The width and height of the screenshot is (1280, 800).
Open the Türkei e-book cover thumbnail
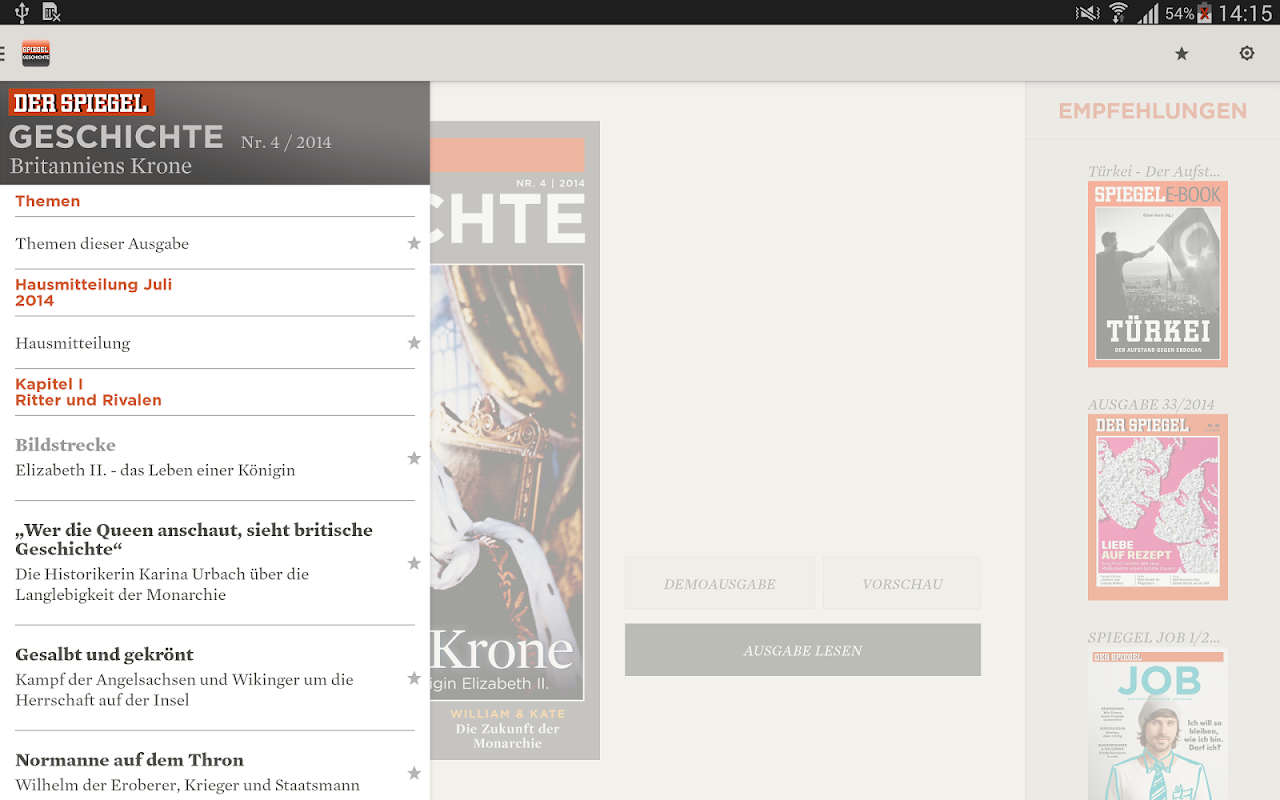1158,274
